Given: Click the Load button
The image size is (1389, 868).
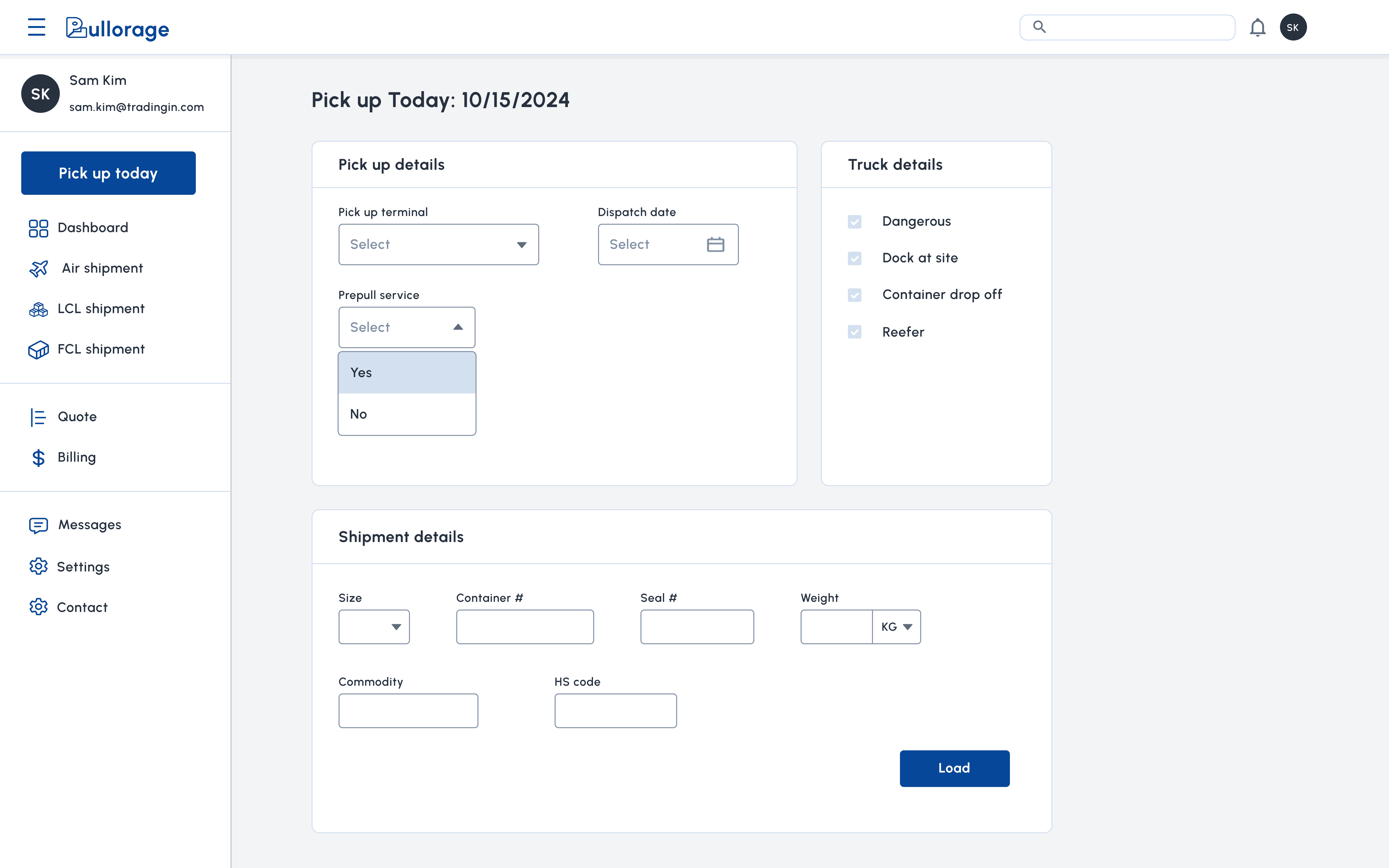Looking at the screenshot, I should coord(954,768).
